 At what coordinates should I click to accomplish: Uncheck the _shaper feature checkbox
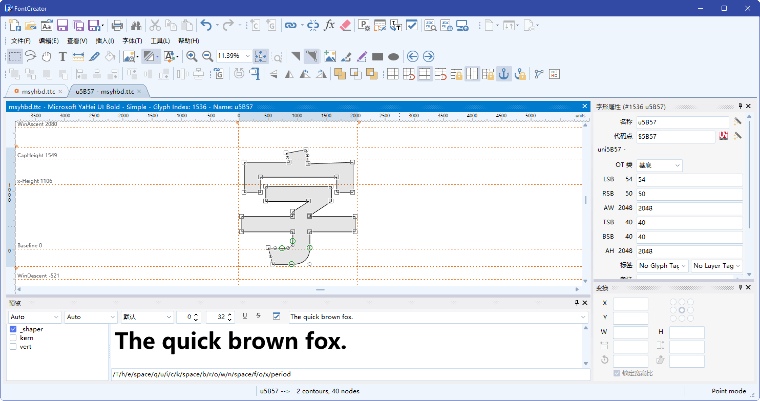13,329
